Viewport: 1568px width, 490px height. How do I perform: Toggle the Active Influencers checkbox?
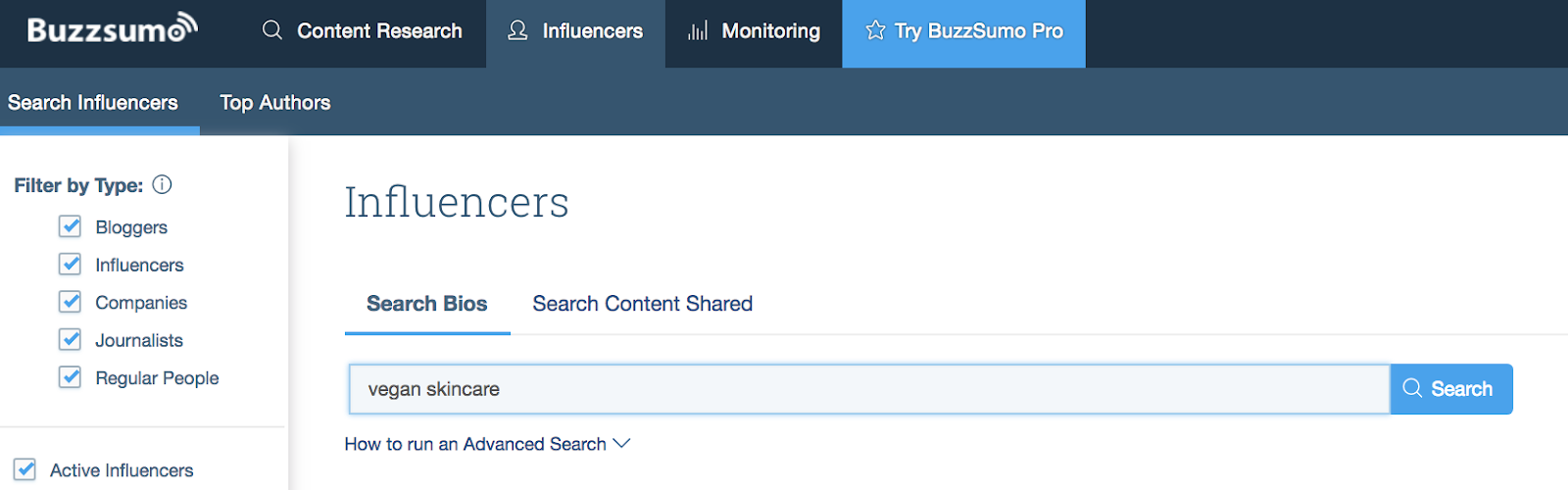tap(25, 469)
